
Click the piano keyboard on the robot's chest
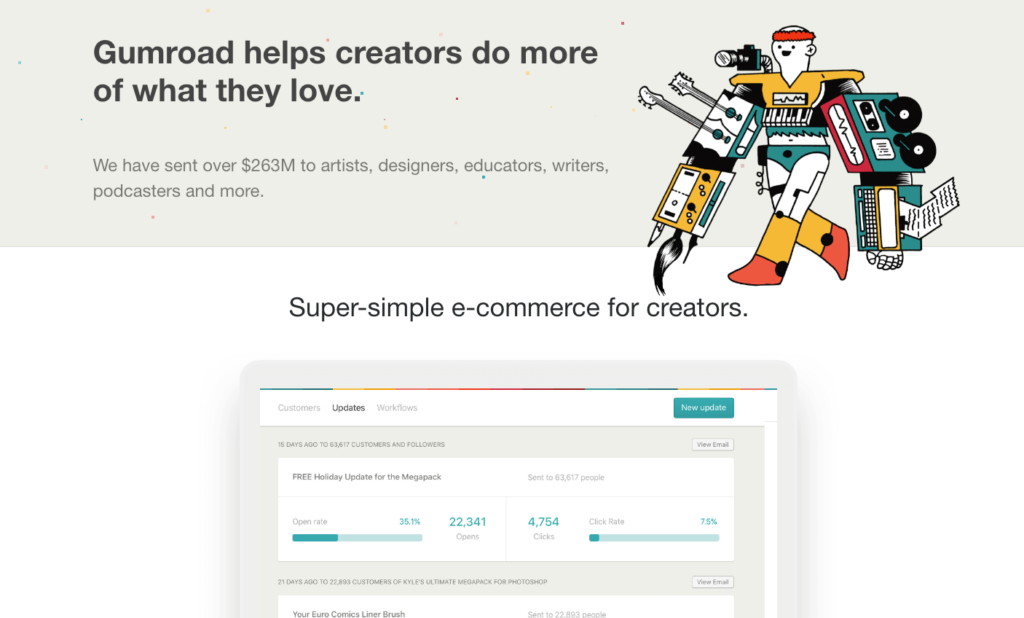click(x=789, y=118)
